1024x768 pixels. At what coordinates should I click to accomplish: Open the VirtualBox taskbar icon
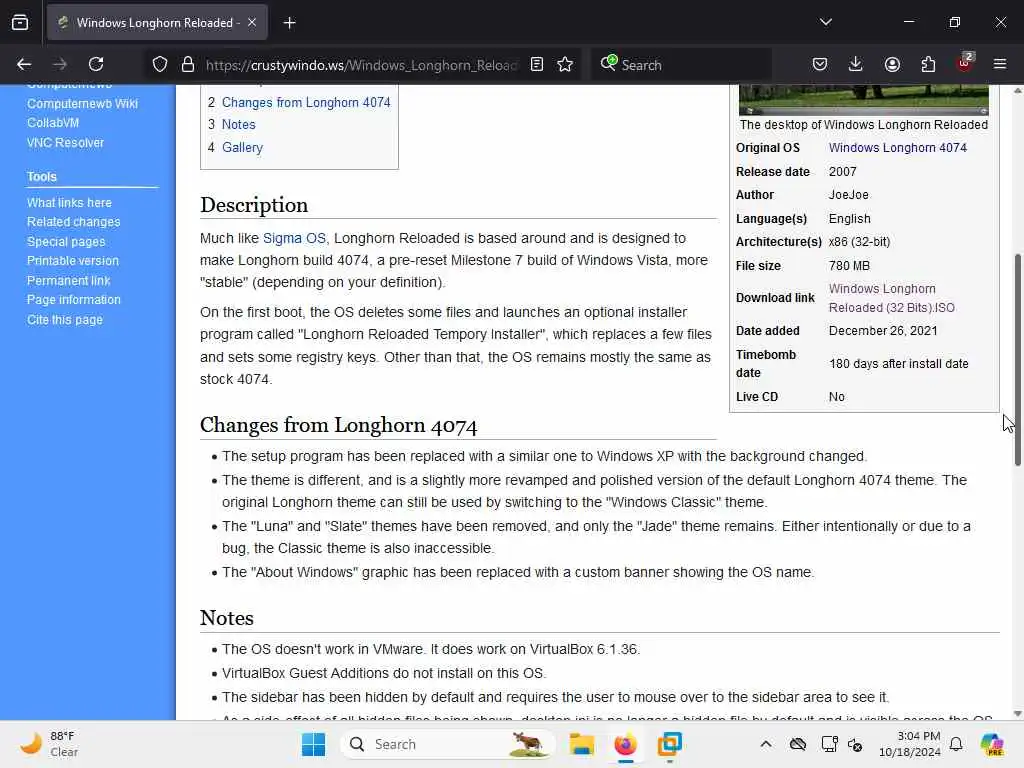click(x=669, y=744)
